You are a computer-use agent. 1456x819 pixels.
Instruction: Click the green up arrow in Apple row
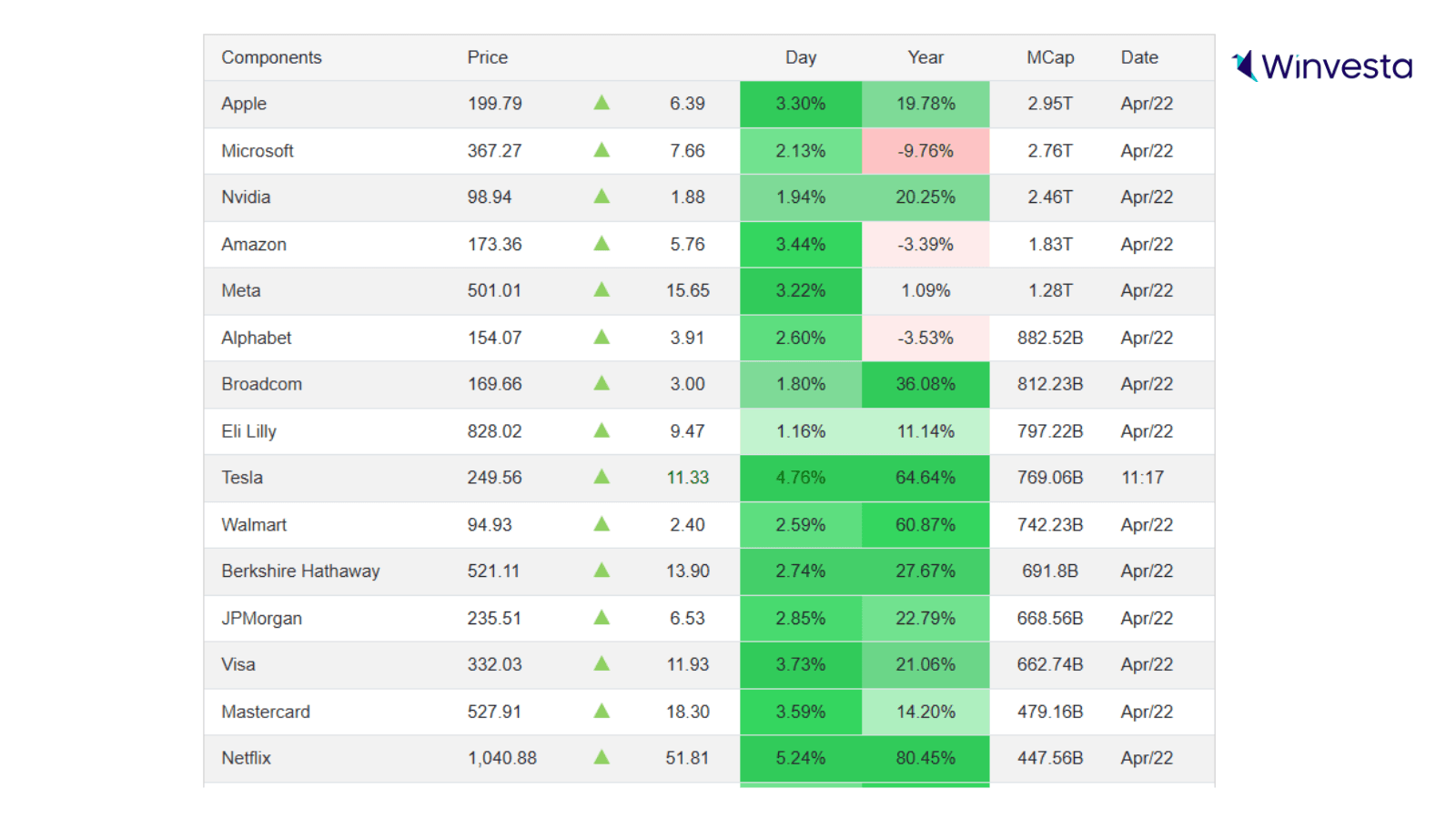click(602, 103)
